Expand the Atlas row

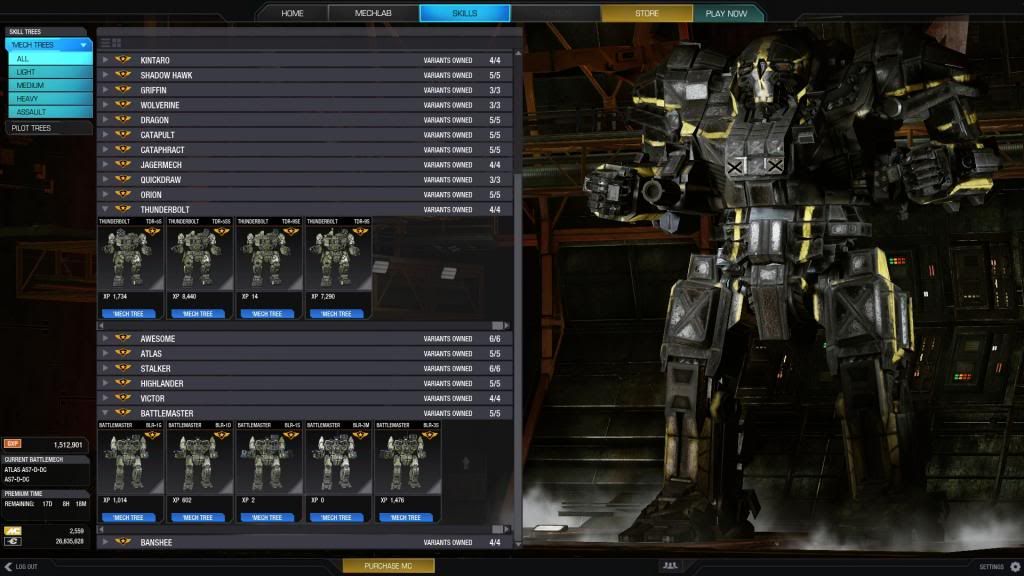(x=105, y=353)
